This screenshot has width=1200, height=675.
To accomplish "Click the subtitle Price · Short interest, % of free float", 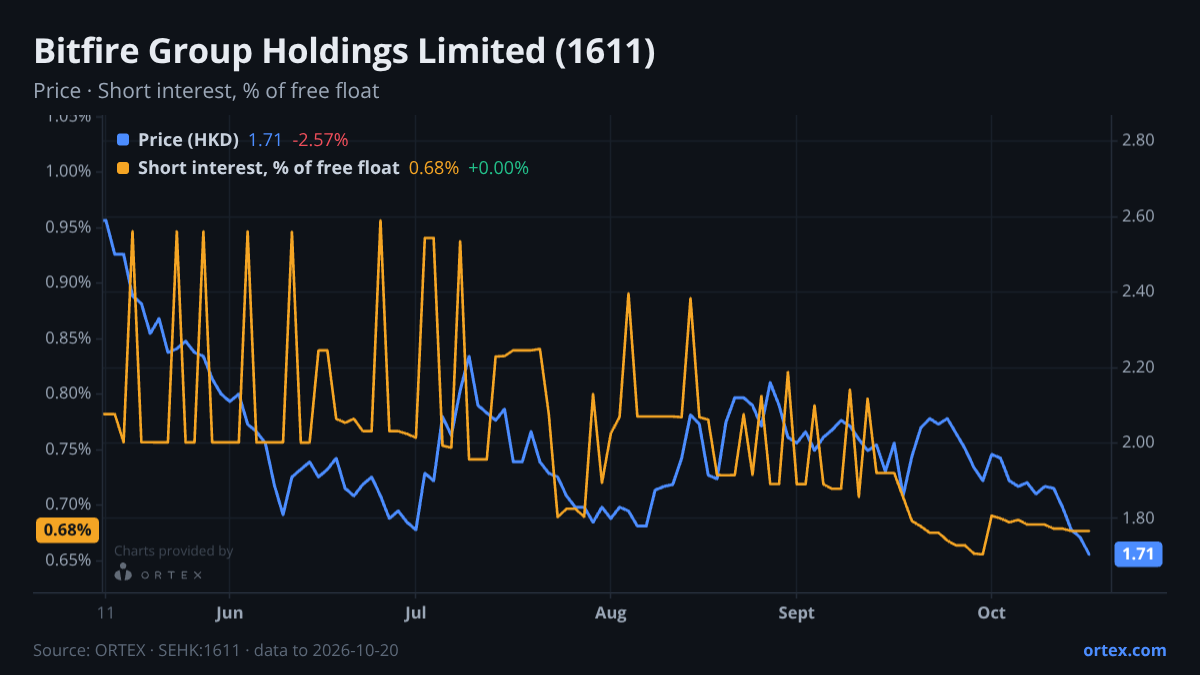I will pos(206,91).
